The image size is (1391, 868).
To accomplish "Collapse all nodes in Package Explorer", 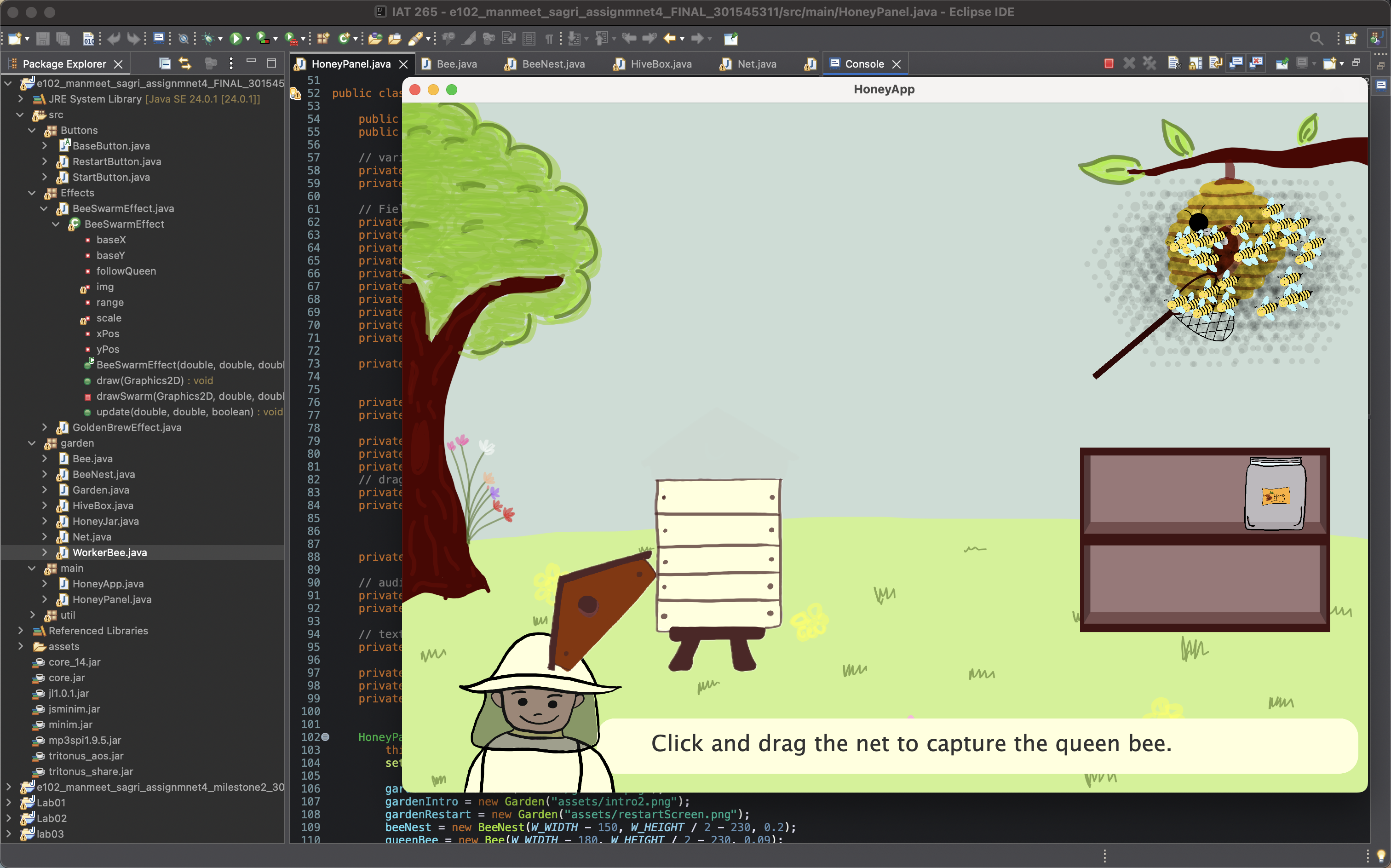I will coord(165,63).
